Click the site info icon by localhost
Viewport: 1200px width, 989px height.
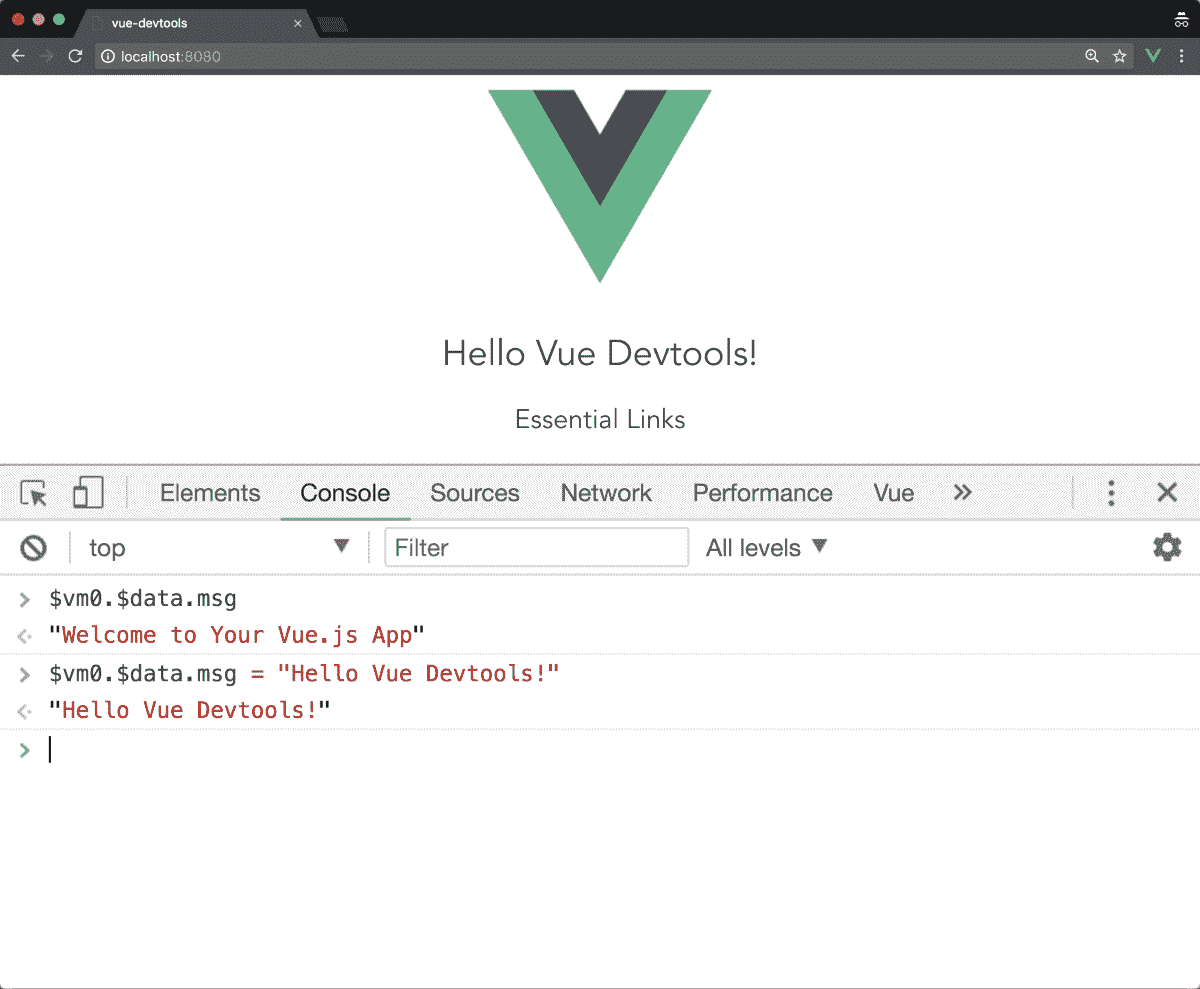108,56
